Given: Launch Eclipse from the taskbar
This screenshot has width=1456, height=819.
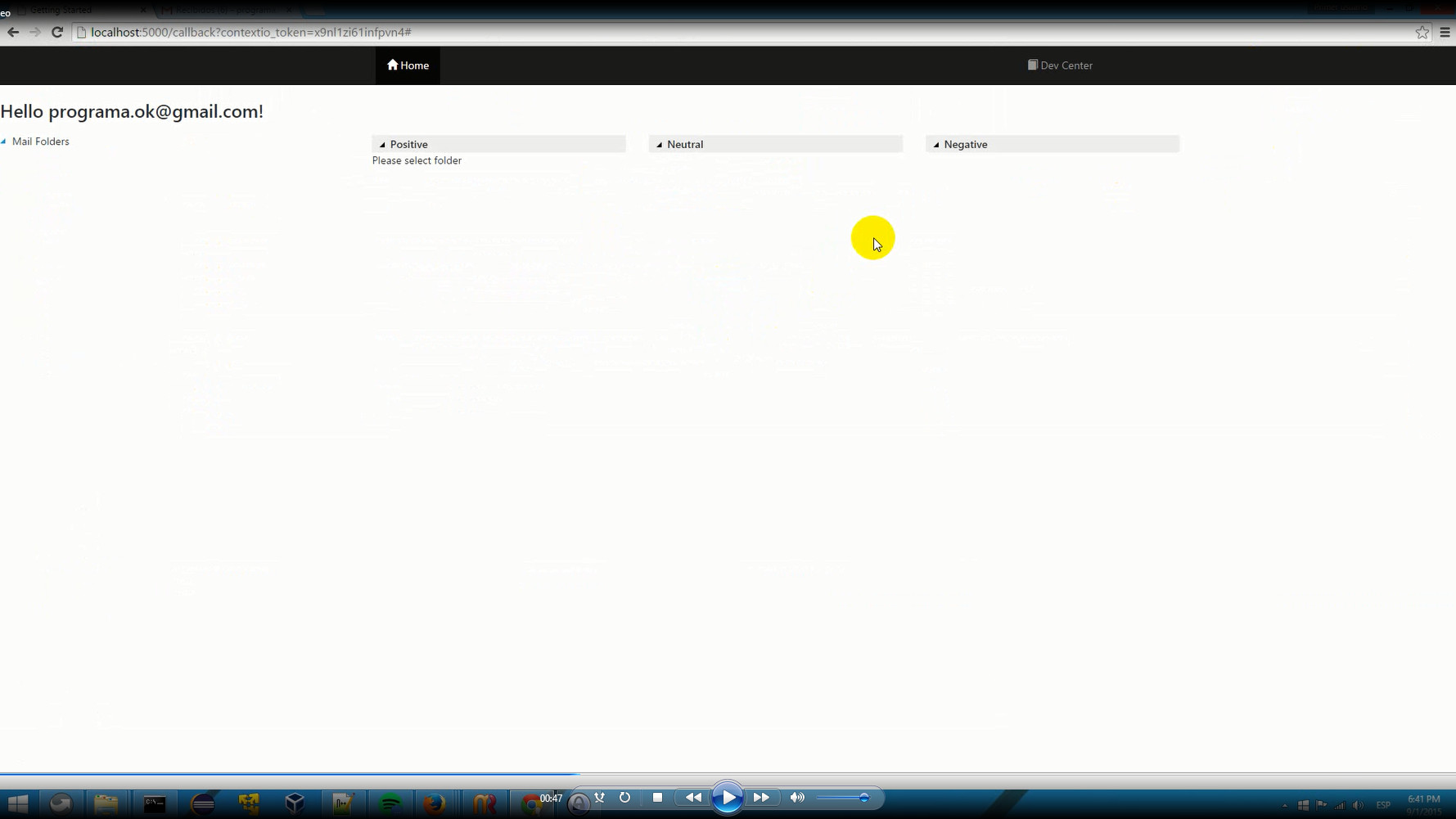Looking at the screenshot, I should (202, 804).
